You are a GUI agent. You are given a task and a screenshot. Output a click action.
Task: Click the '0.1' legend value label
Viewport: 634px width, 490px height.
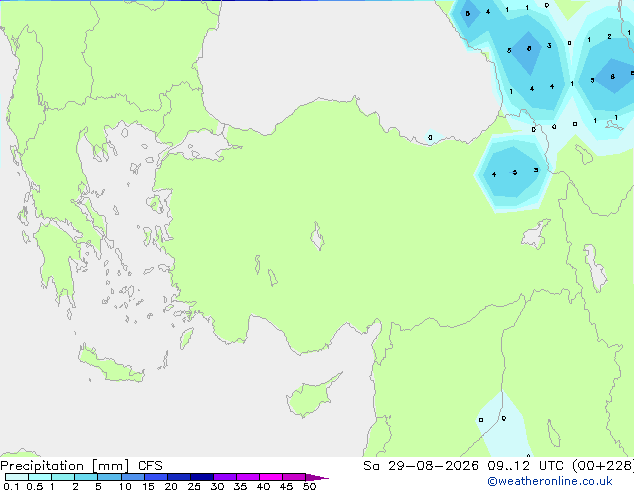coord(11,486)
